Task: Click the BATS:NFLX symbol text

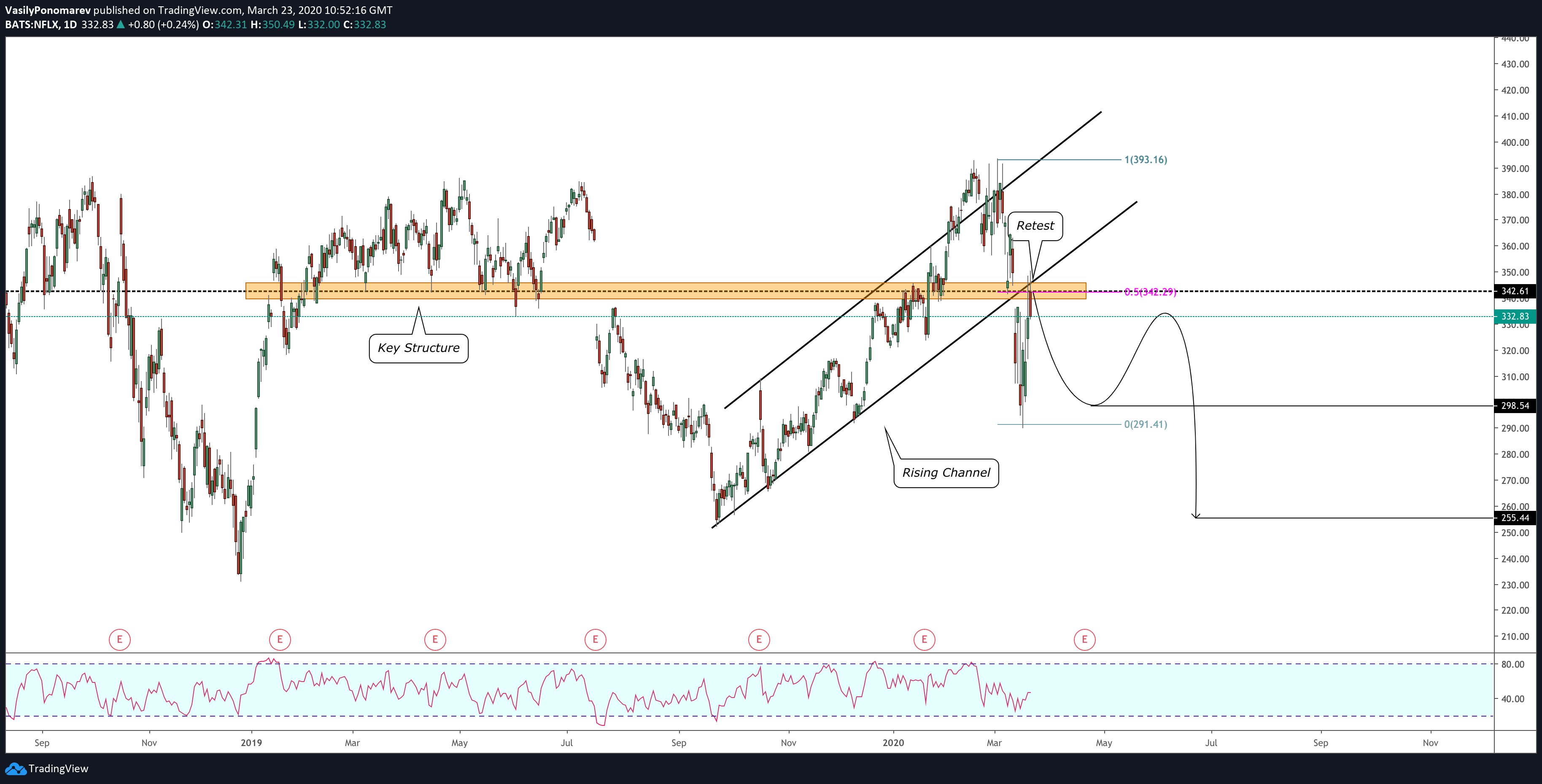Action: (32, 24)
